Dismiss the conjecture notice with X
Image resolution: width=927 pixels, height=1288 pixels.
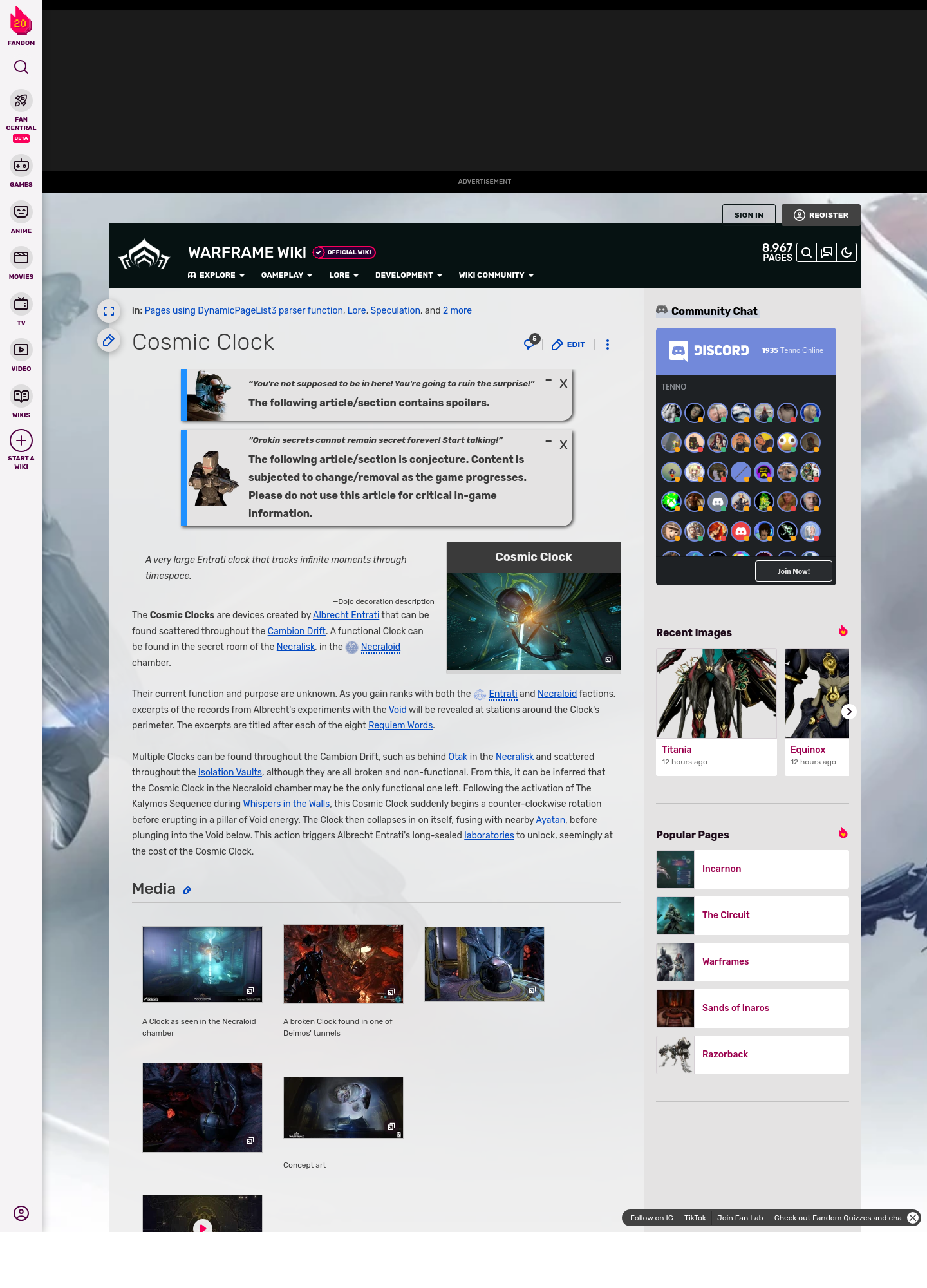point(563,445)
